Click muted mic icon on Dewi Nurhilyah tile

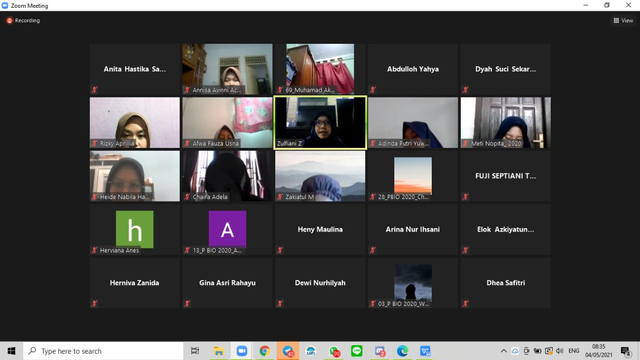click(280, 304)
